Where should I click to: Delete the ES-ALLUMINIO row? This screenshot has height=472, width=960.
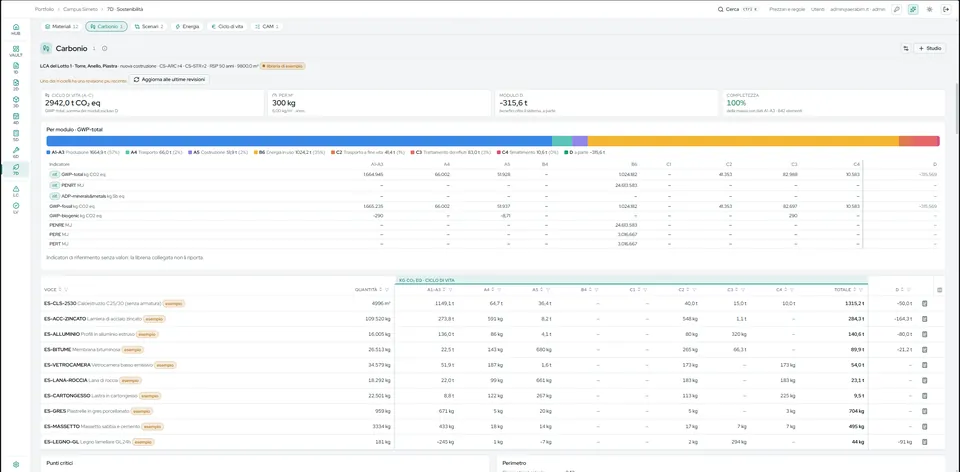pos(924,334)
